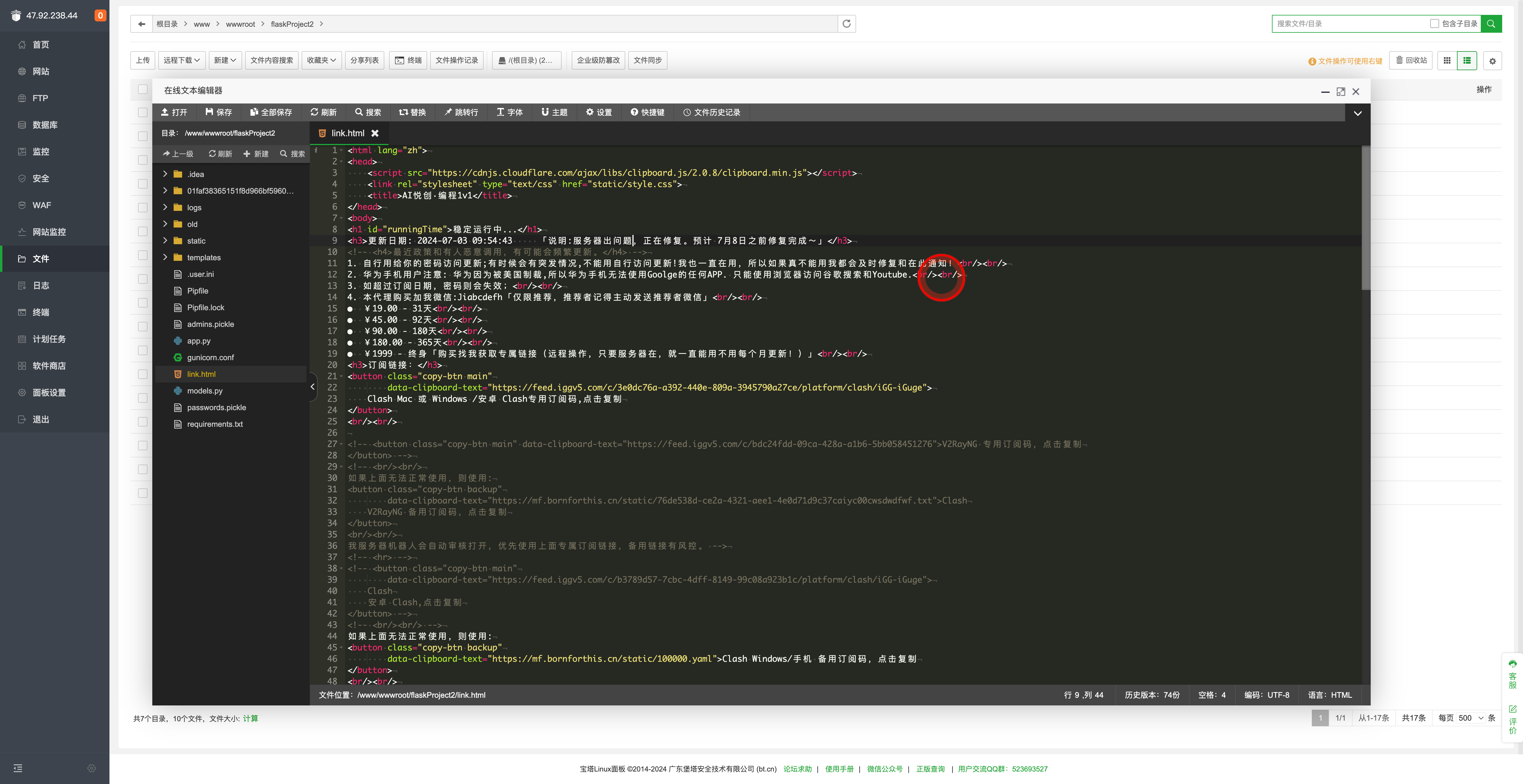Toggle the select-all checkbox in file list header
The height and width of the screenshot is (784, 1523).
(x=142, y=89)
